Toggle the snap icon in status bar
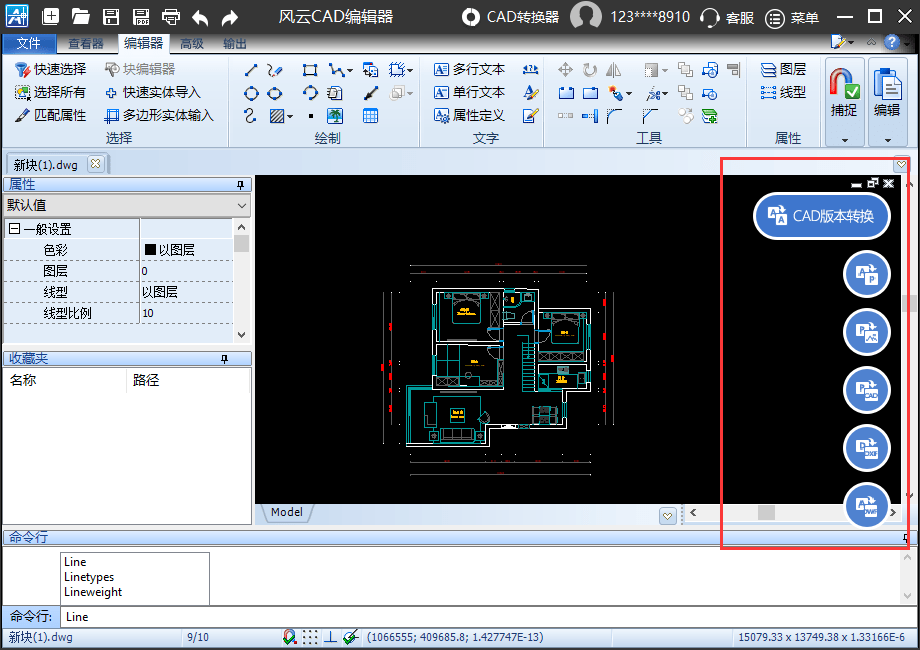This screenshot has width=920, height=650. pos(290,637)
